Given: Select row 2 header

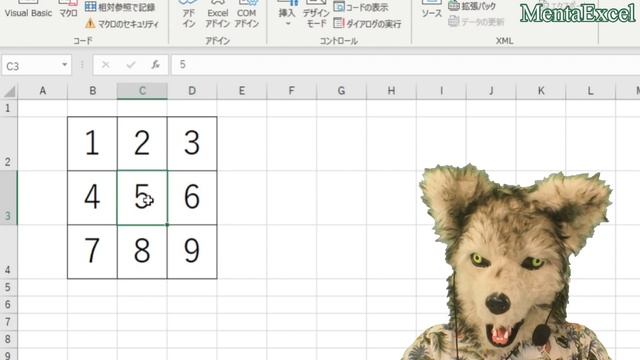Looking at the screenshot, I should (9, 144).
